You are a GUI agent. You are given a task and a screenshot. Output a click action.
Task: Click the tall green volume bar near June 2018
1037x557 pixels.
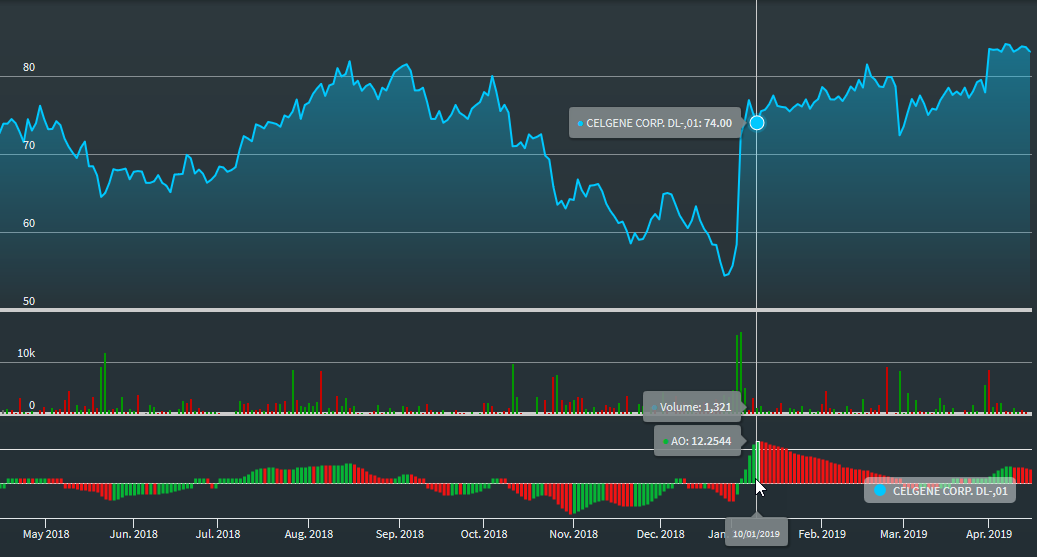104,383
